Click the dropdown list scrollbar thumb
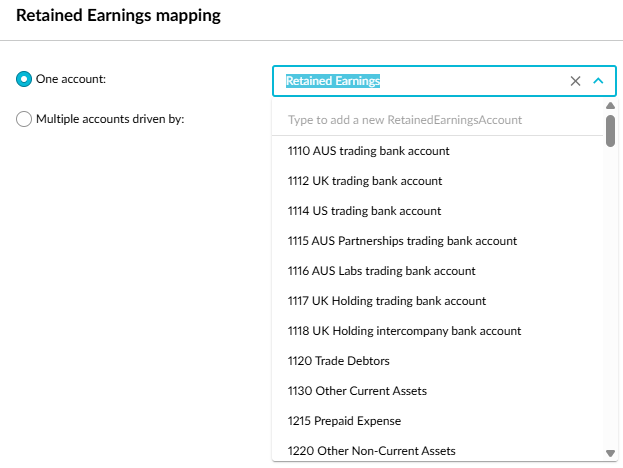Screen dimensions: 623x468 coord(610,130)
